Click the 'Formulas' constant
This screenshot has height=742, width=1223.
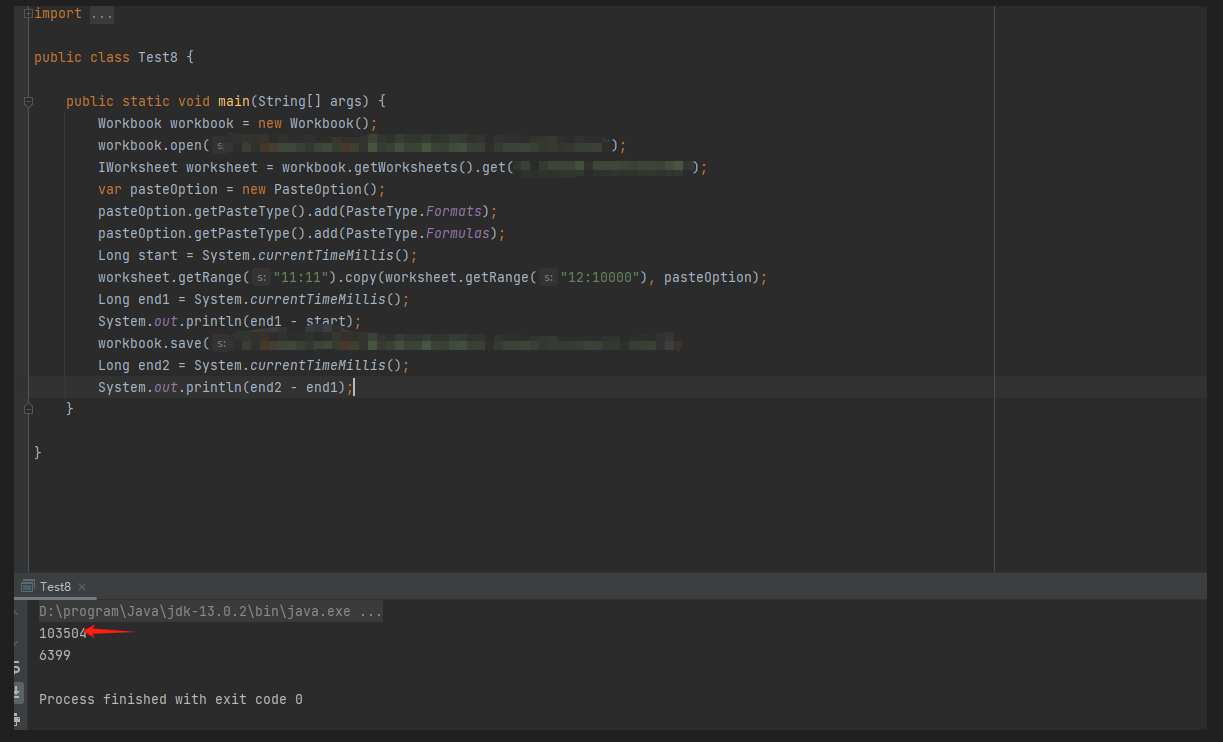pyautogui.click(x=458, y=233)
